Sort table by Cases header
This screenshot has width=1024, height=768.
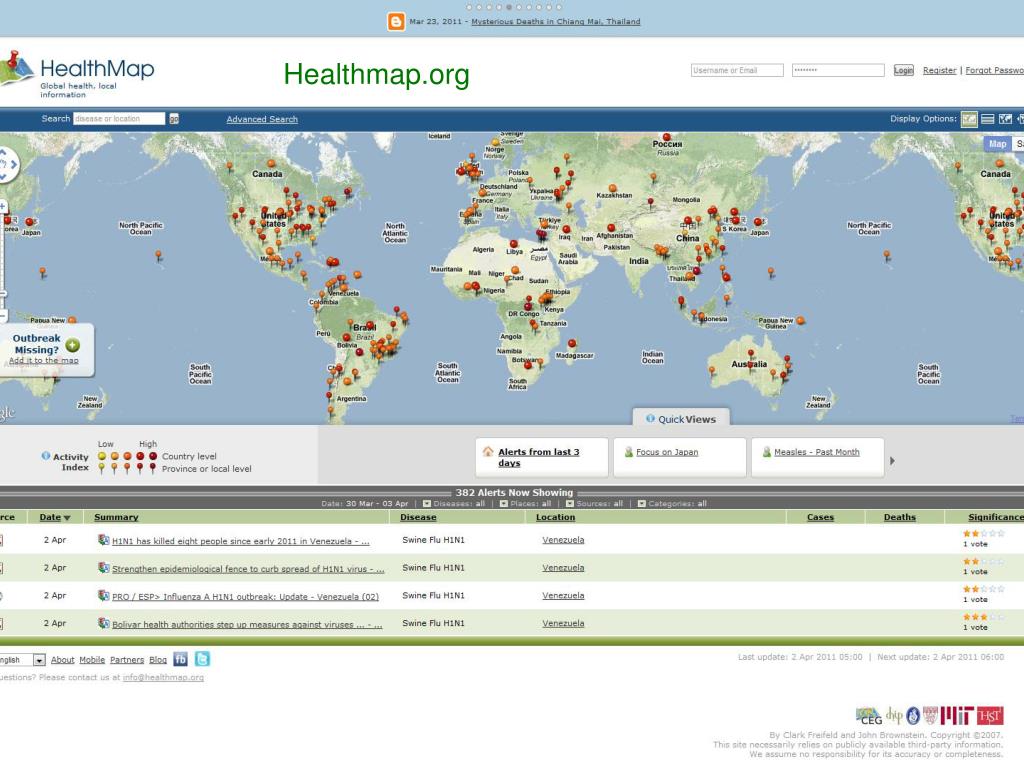coord(820,517)
